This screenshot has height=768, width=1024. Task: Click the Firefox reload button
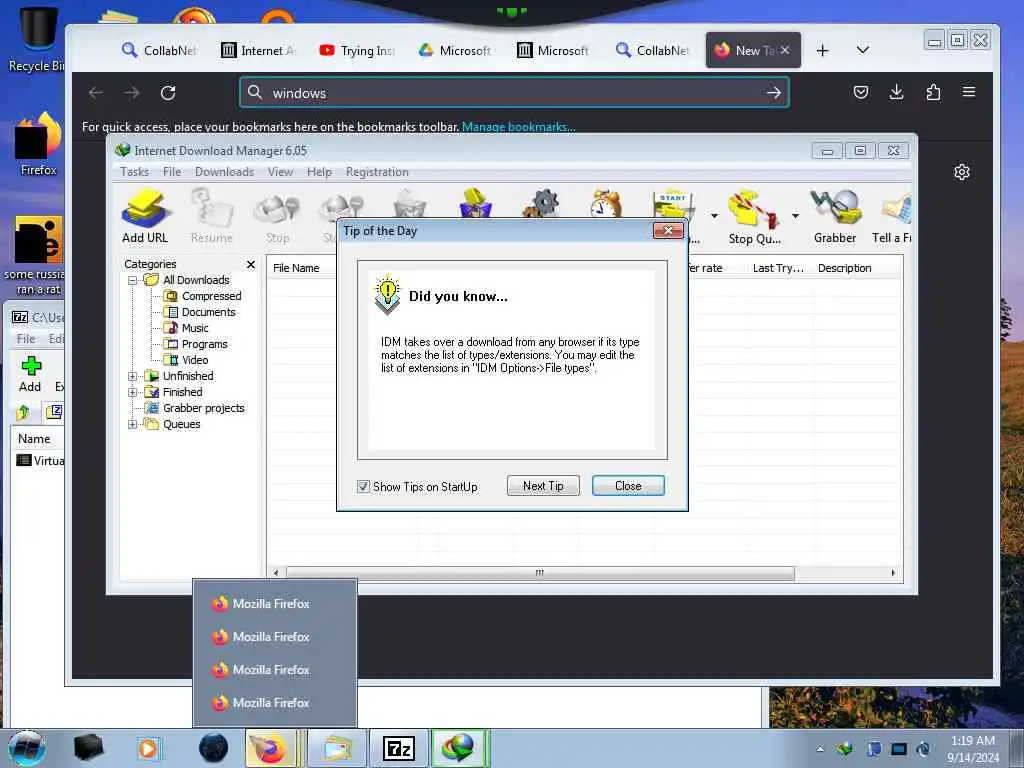(168, 93)
